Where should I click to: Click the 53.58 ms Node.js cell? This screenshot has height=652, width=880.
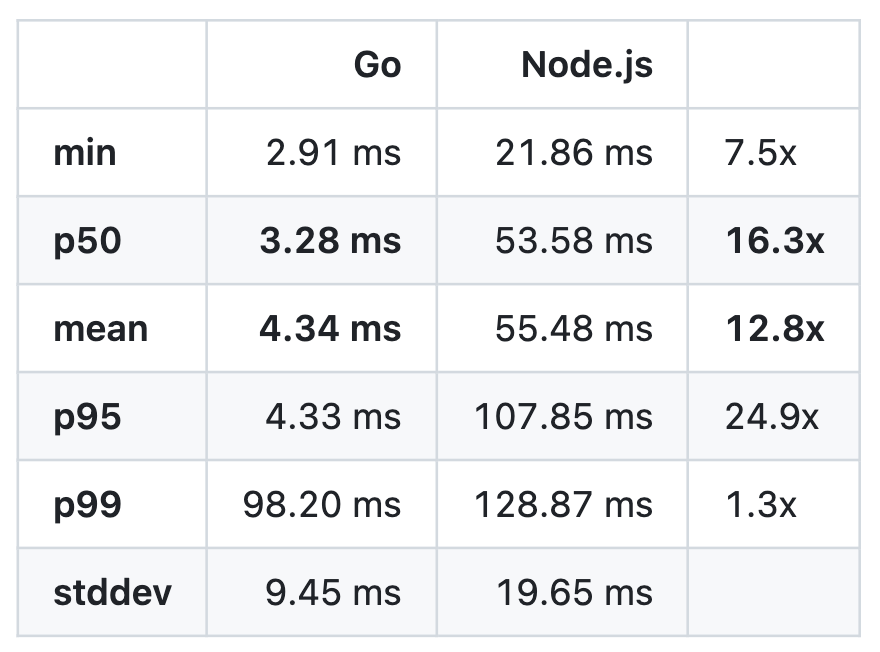point(574,241)
